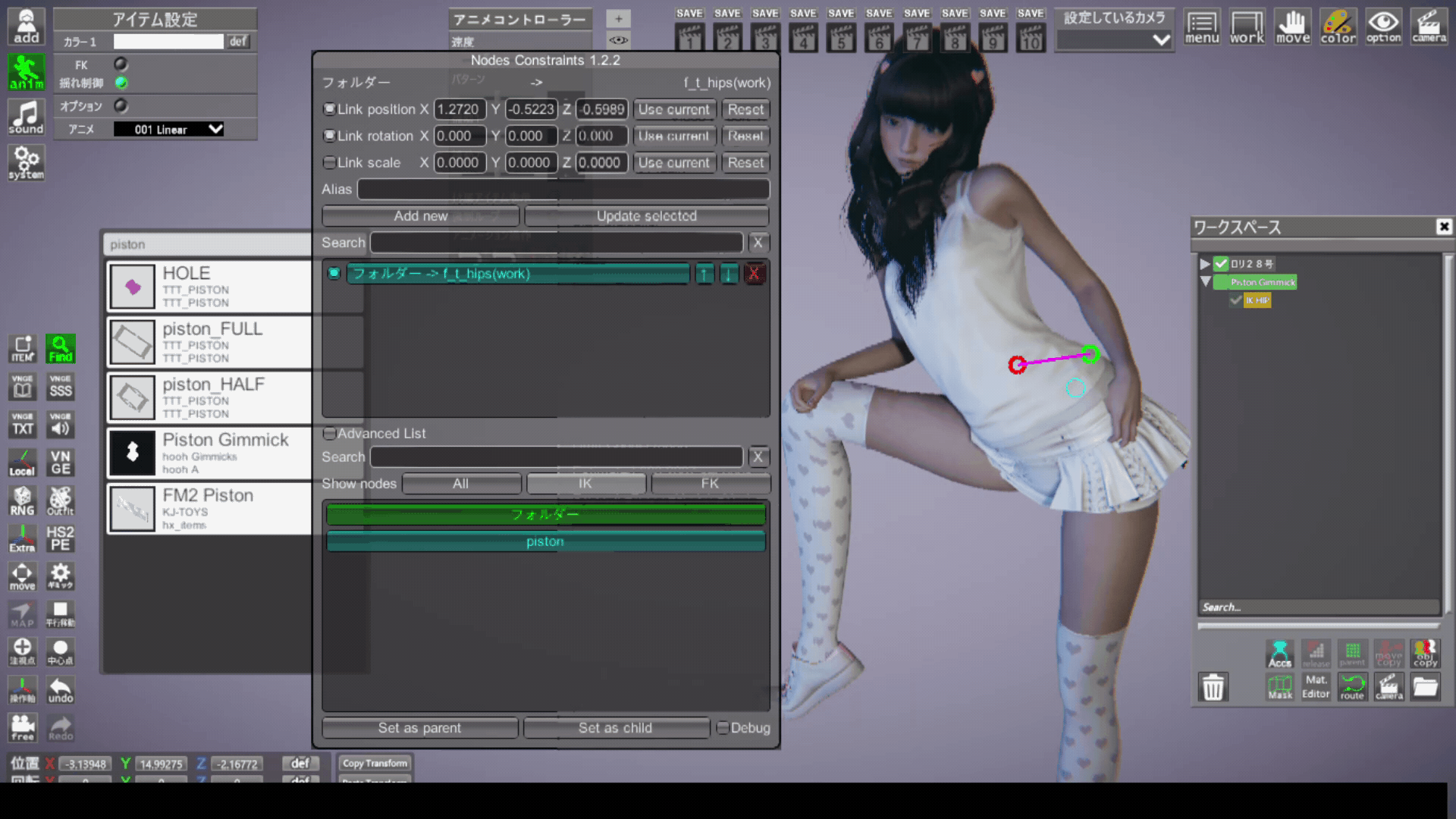Open the configured camera dropdown
Screen dimensions: 1456x819
click(x=1113, y=40)
